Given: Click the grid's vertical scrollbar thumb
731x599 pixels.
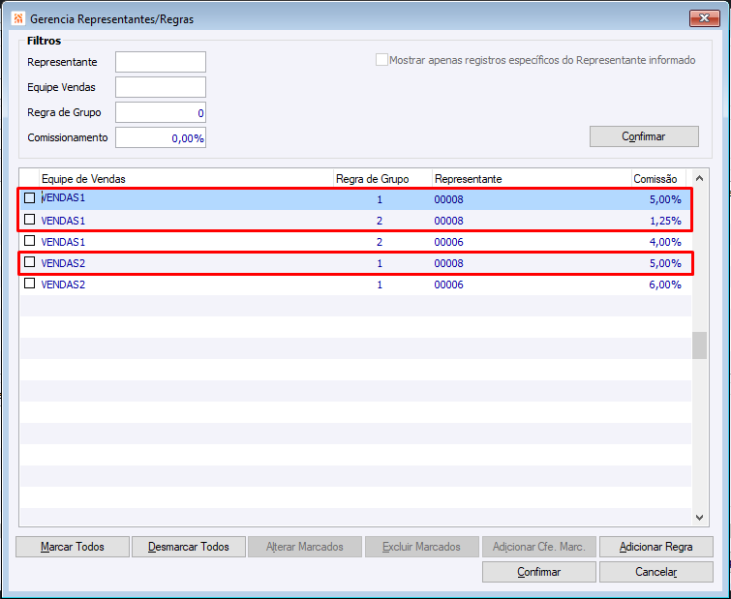Looking at the screenshot, I should 699,345.
